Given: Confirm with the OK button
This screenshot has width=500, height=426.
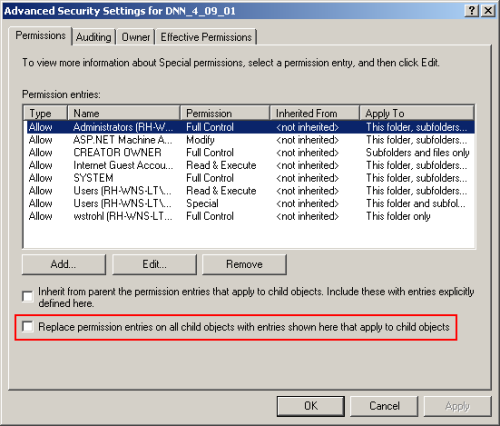Looking at the screenshot, I should pos(311,406).
